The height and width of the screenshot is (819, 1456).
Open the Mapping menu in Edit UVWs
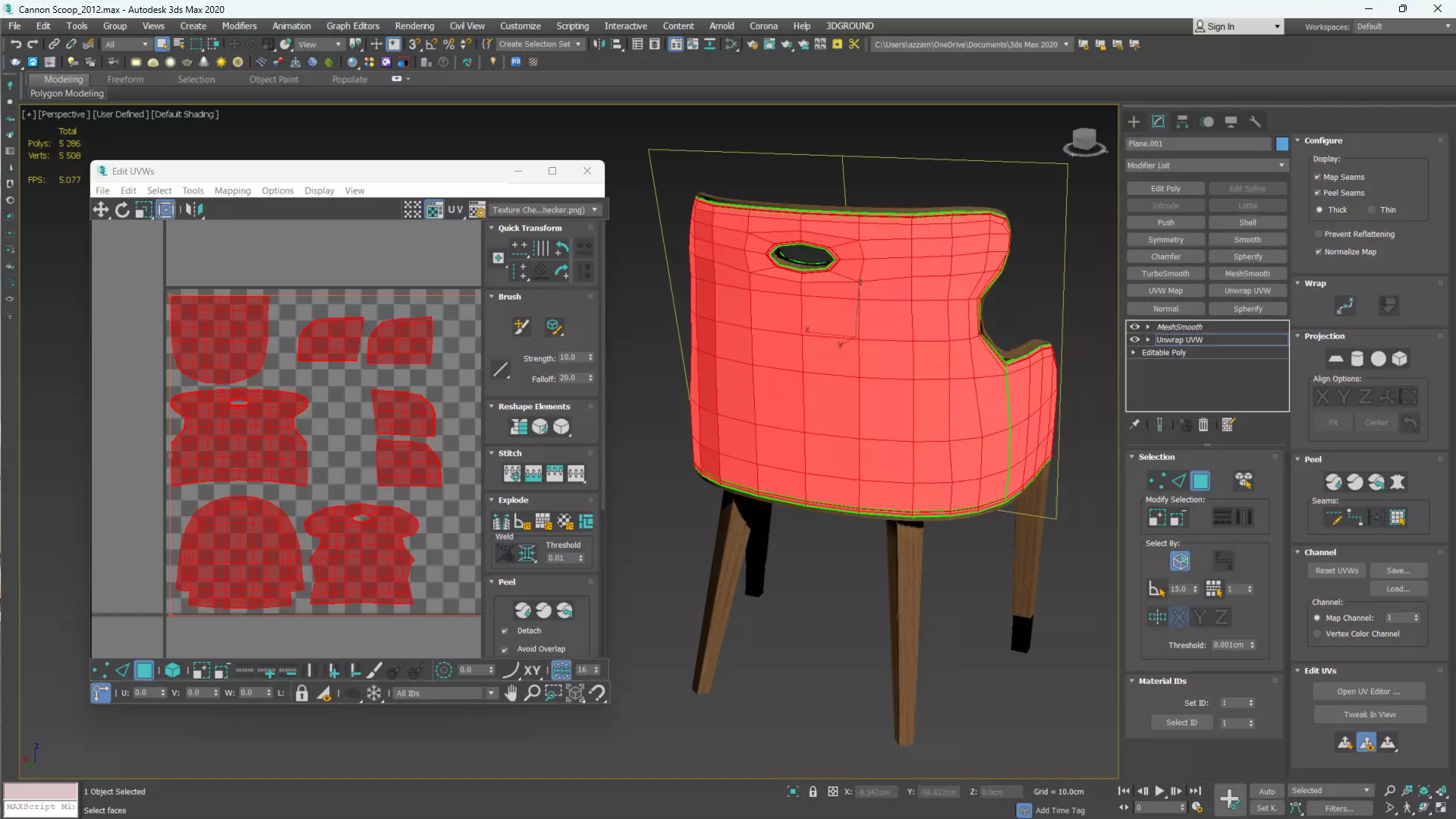232,191
